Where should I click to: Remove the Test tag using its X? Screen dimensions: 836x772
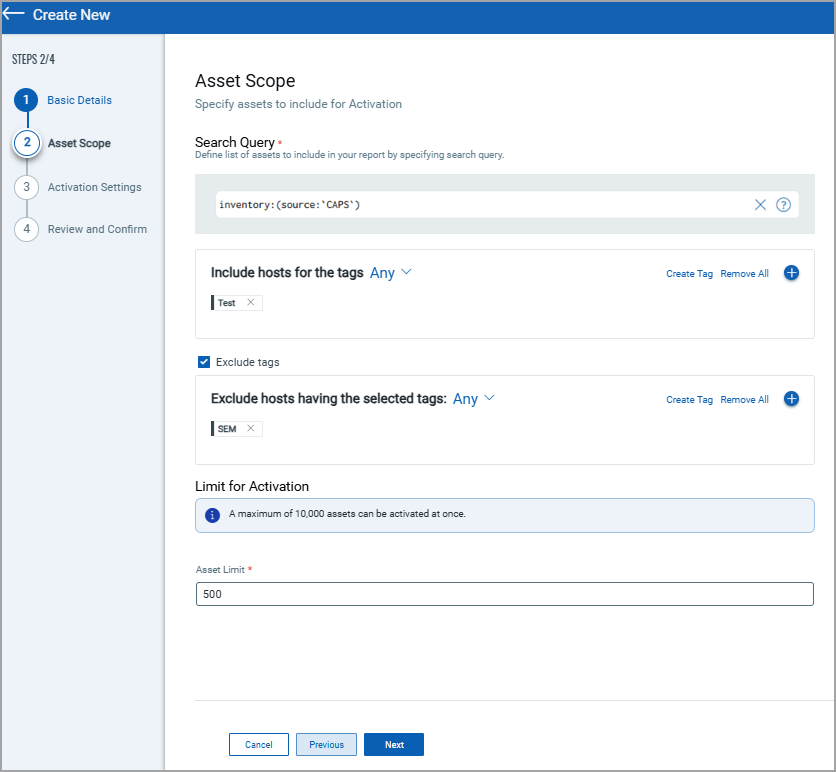pos(251,302)
